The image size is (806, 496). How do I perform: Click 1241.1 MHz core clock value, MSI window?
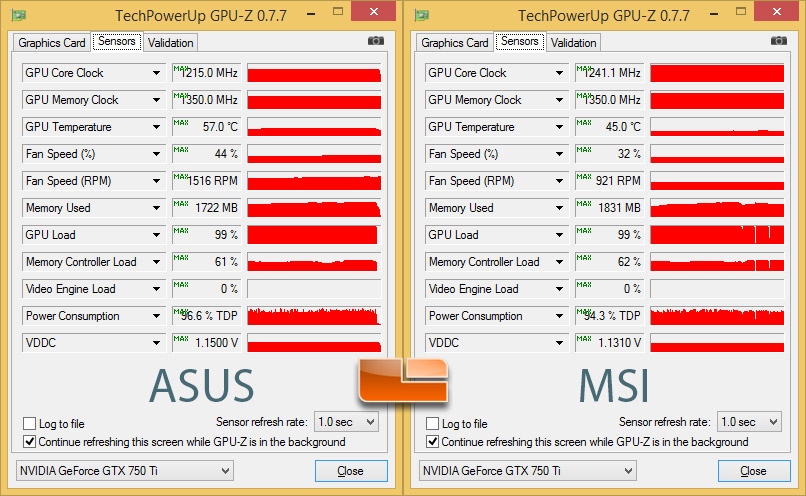pos(610,73)
